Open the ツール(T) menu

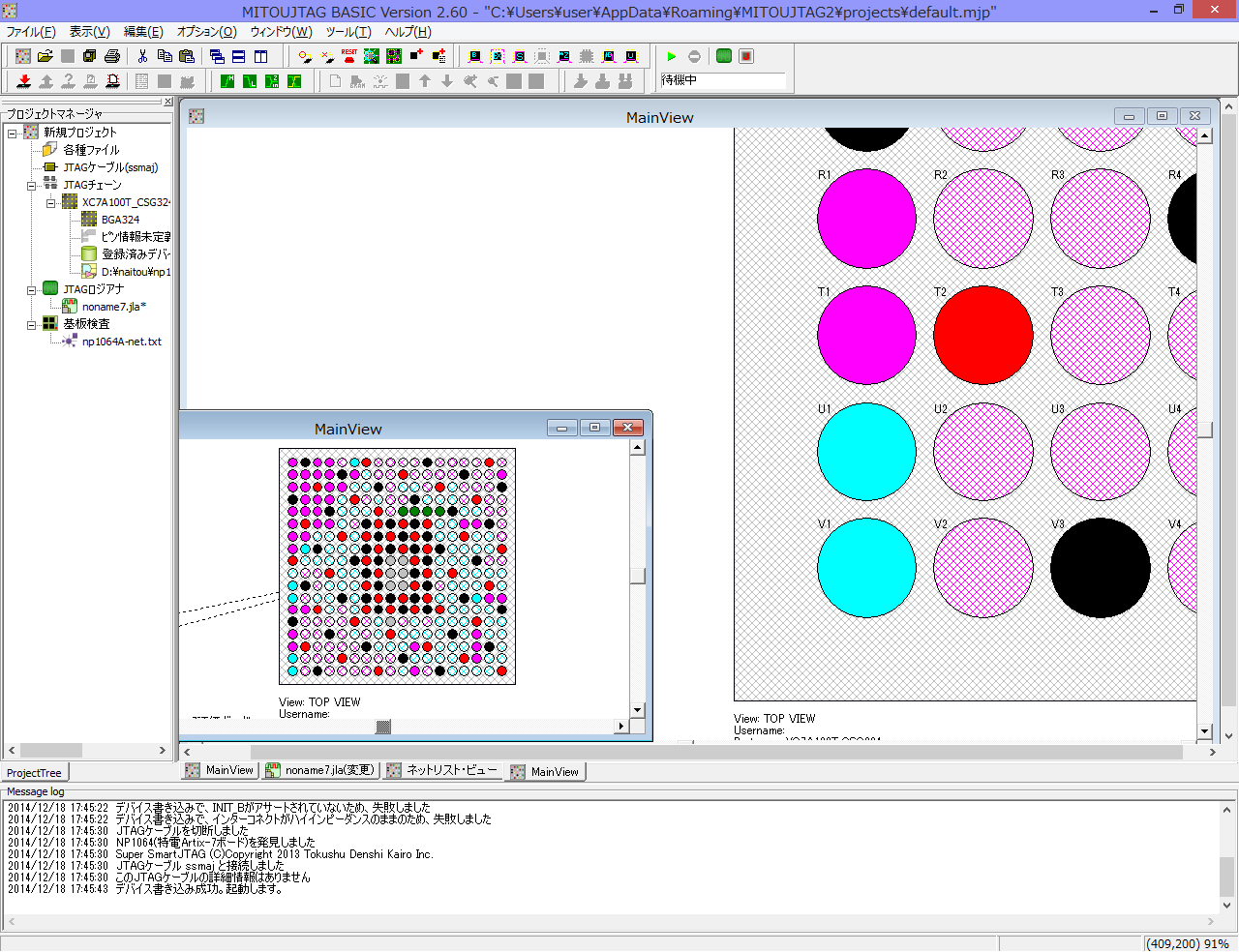tap(348, 32)
